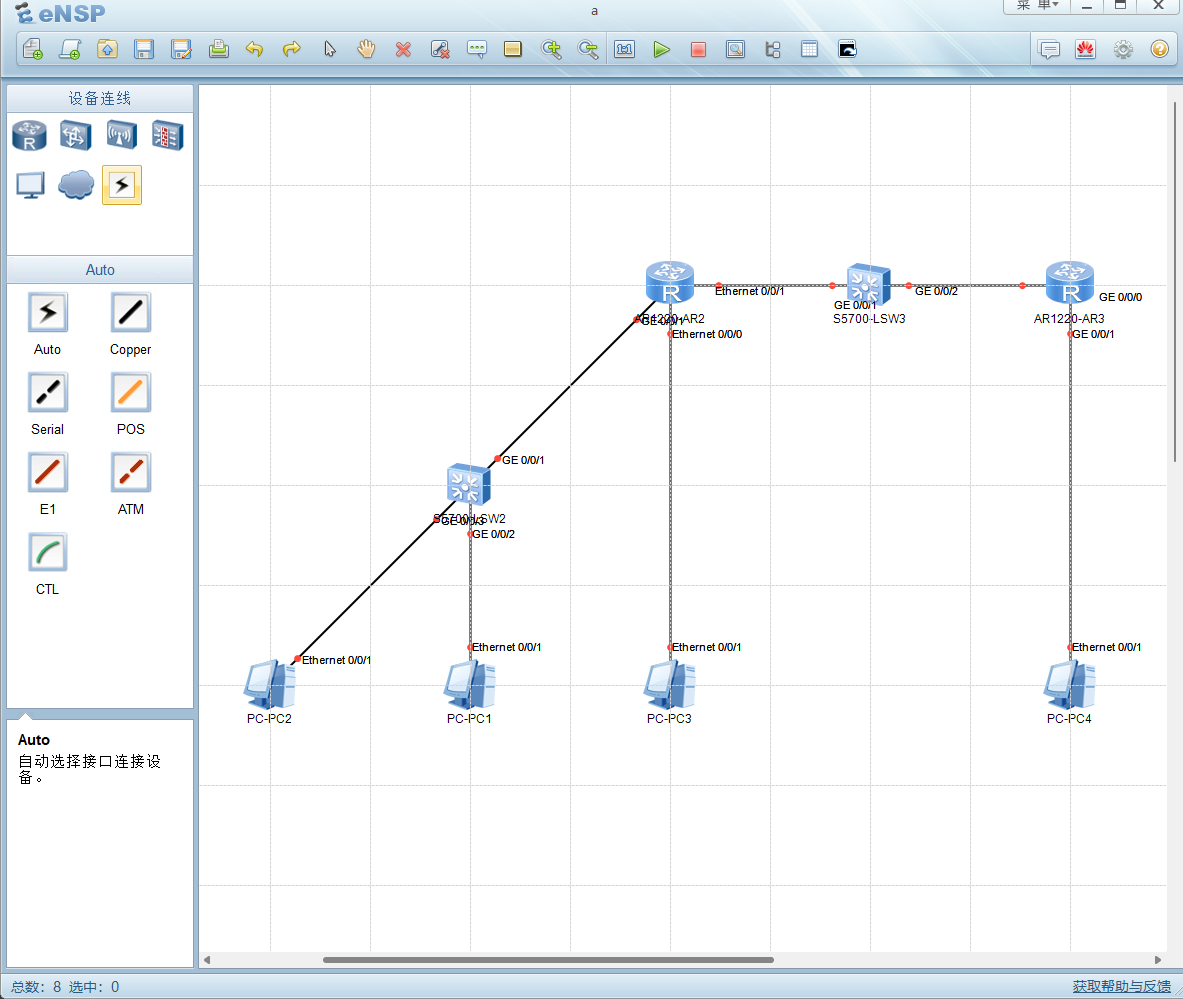Image resolution: width=1183 pixels, height=999 pixels.
Task: Click the horizontal canvas scrollbar thumb
Action: 548,960
